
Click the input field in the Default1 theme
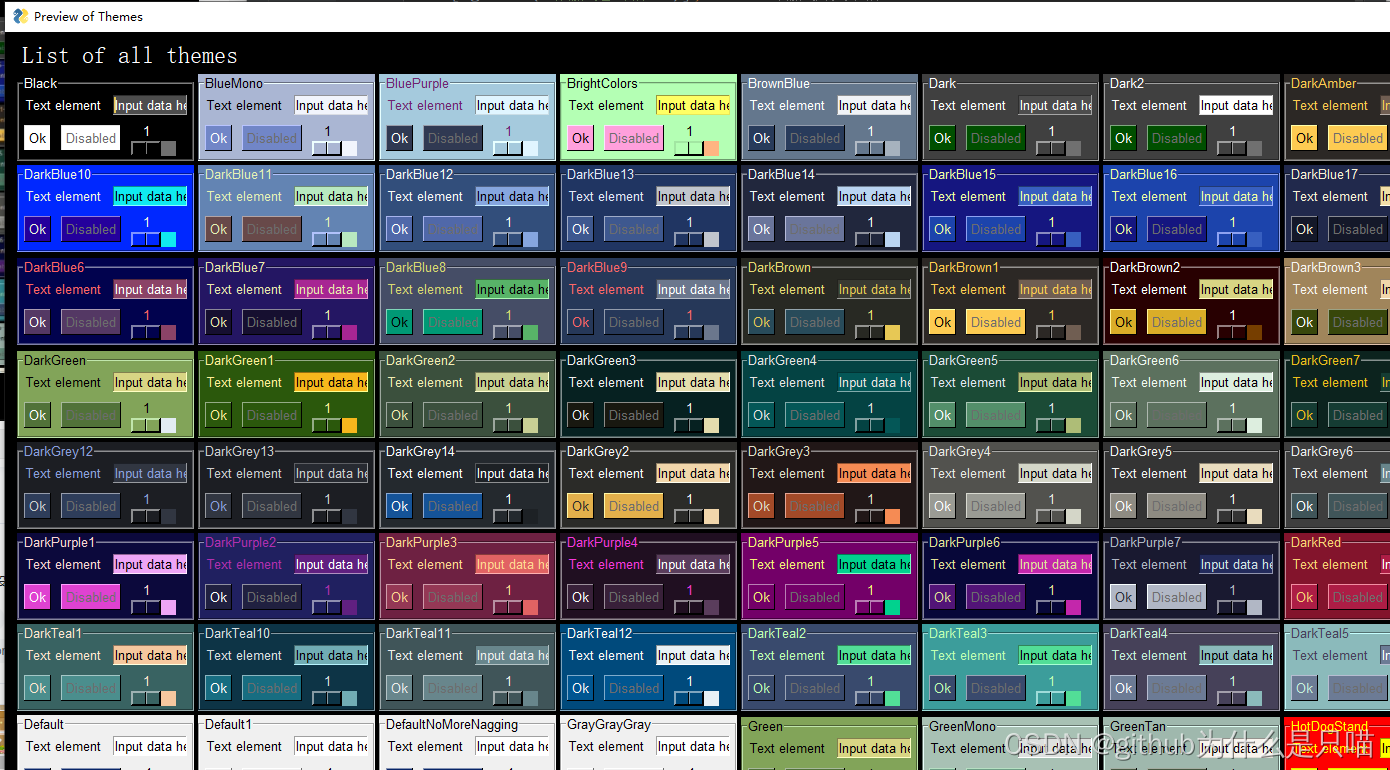click(331, 746)
